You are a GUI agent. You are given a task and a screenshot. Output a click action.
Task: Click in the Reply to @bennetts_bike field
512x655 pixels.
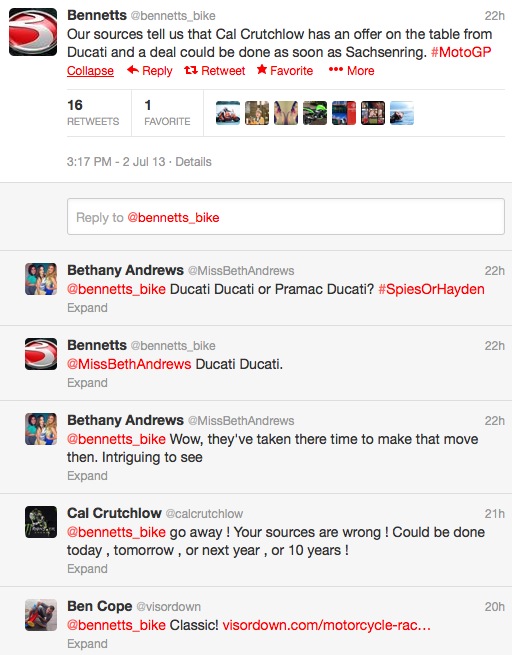tap(286, 217)
